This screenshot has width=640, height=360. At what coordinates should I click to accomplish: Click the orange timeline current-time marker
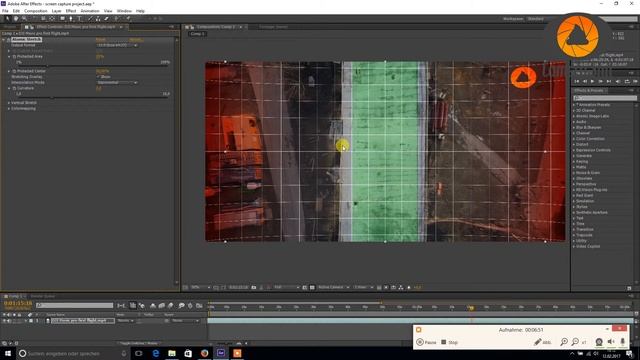tap(471, 308)
